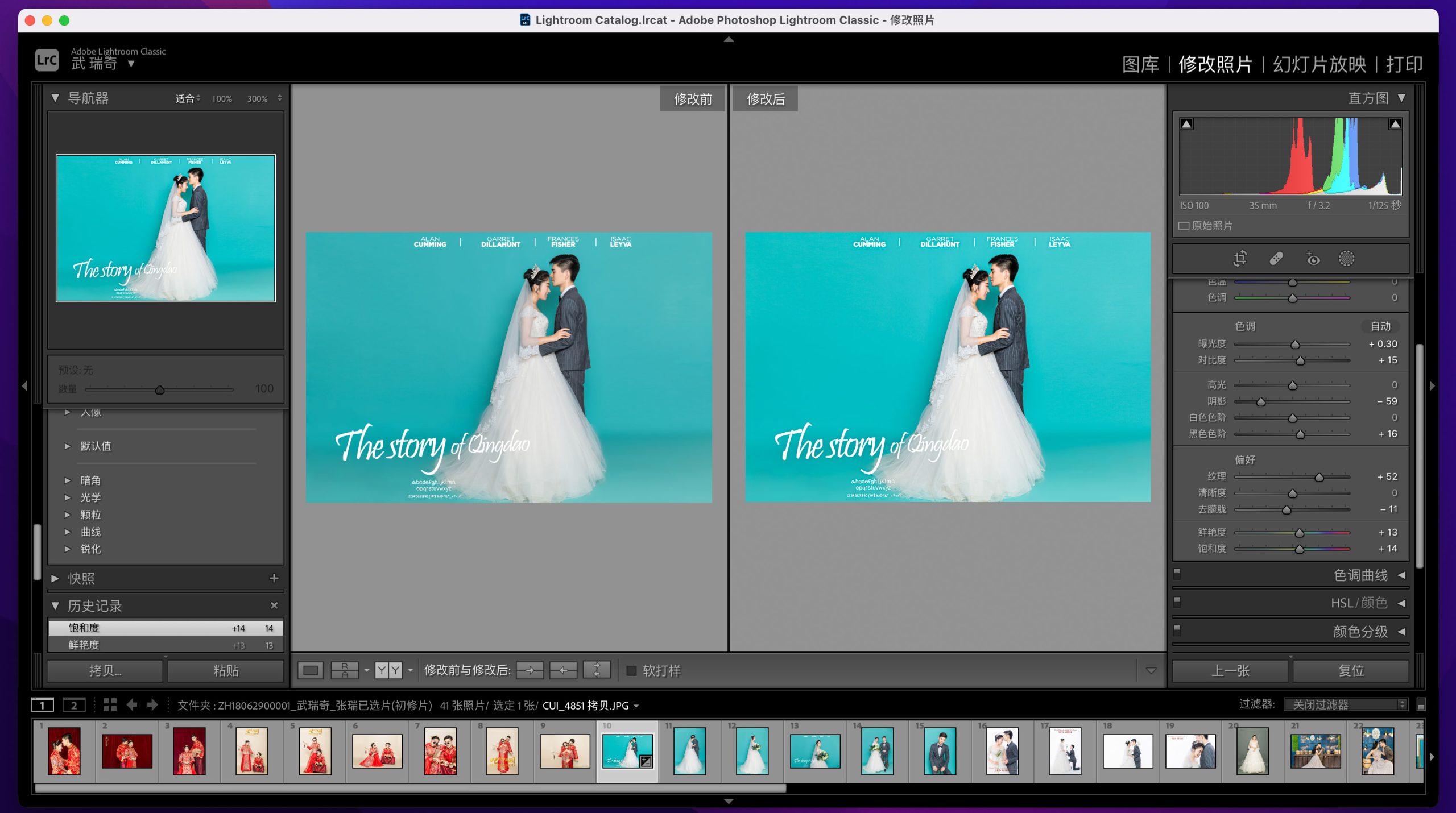Click the Shadows slider handle
1456x813 pixels.
point(1261,402)
